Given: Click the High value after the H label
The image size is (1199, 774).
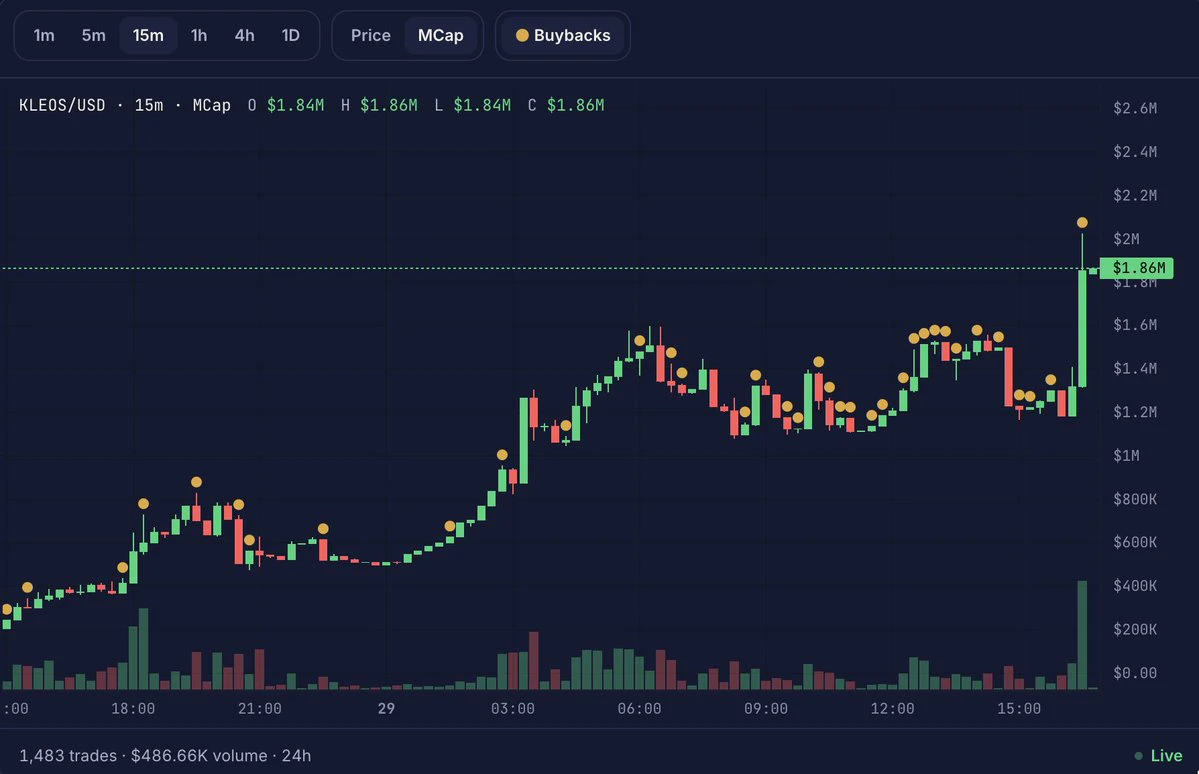Looking at the screenshot, I should tap(388, 106).
